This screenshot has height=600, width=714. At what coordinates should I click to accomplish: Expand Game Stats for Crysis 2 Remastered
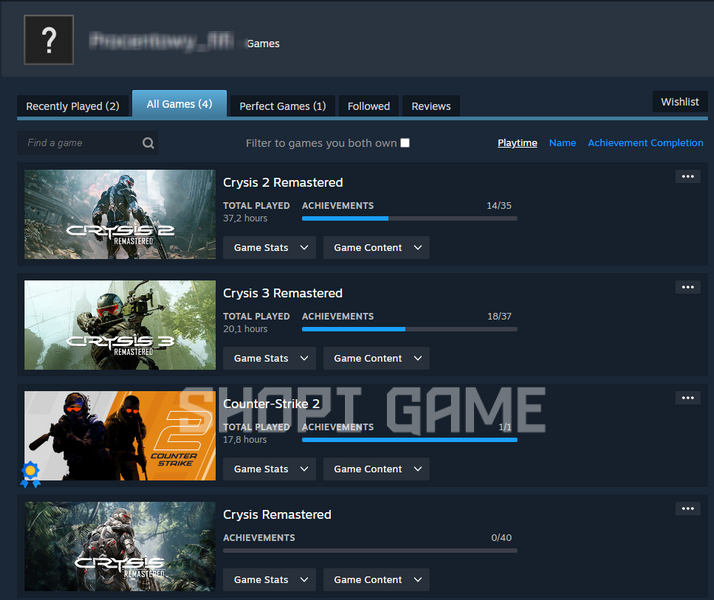[x=270, y=248]
